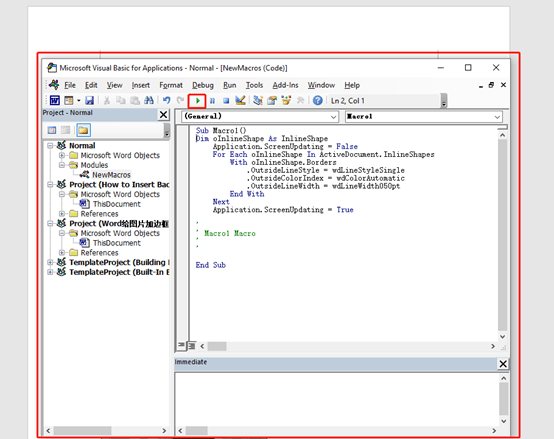
Task: Open Properties Window toolbar icon
Action: 272,101
